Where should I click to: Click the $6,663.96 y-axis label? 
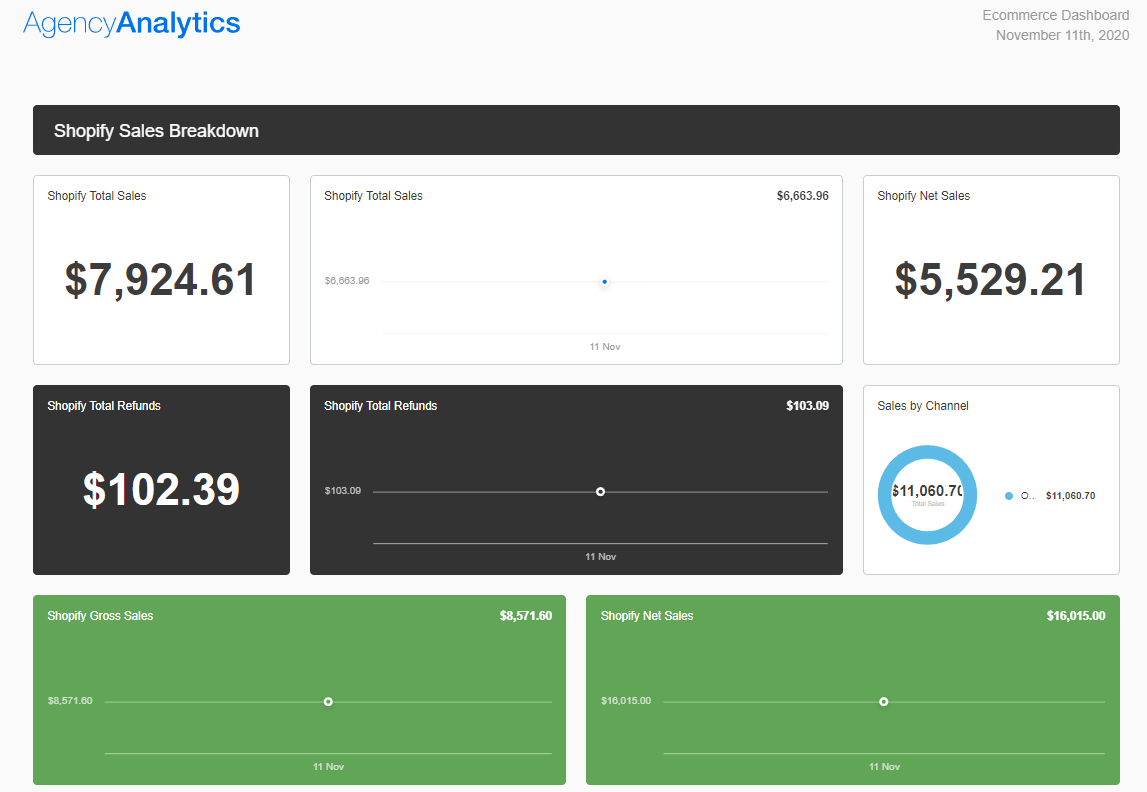click(x=347, y=281)
